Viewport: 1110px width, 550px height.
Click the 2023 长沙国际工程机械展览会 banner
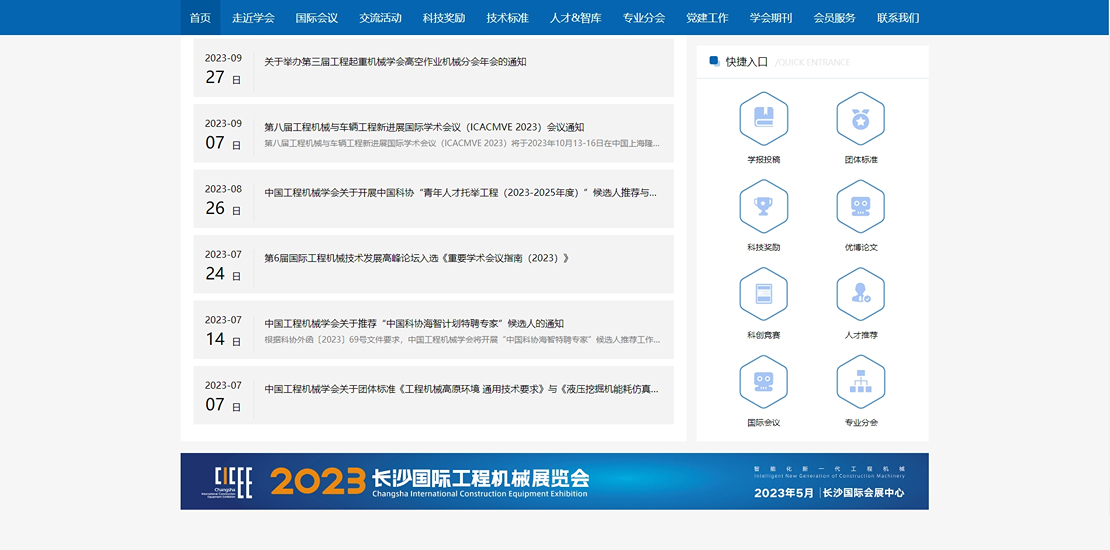(554, 481)
